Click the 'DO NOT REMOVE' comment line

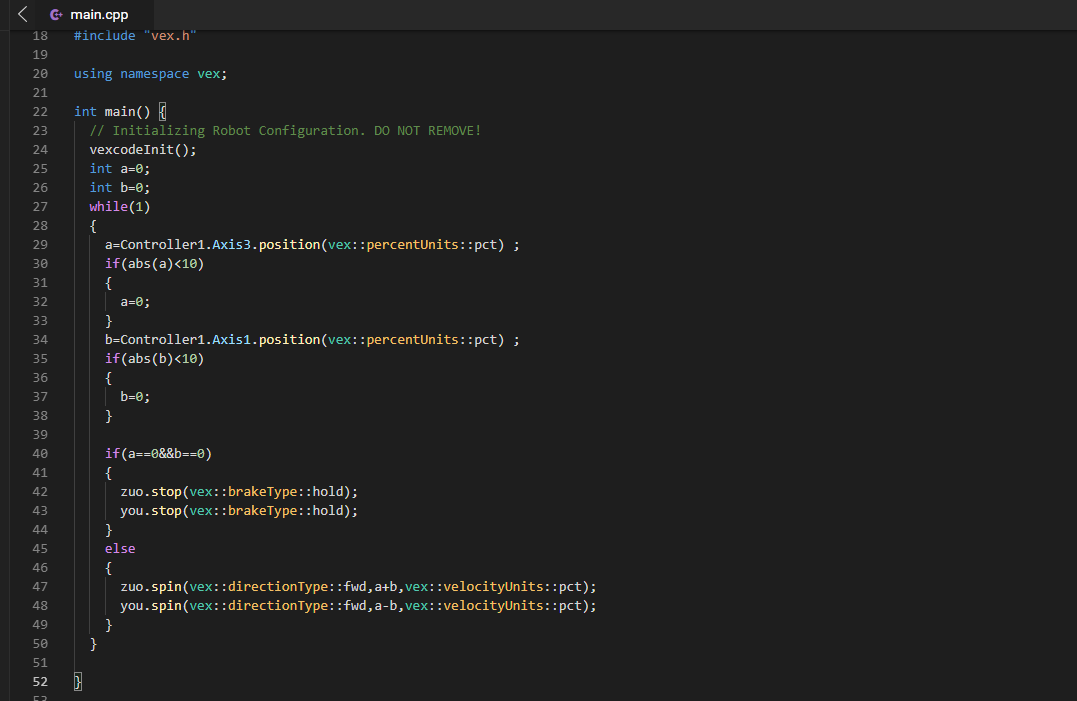click(x=285, y=130)
